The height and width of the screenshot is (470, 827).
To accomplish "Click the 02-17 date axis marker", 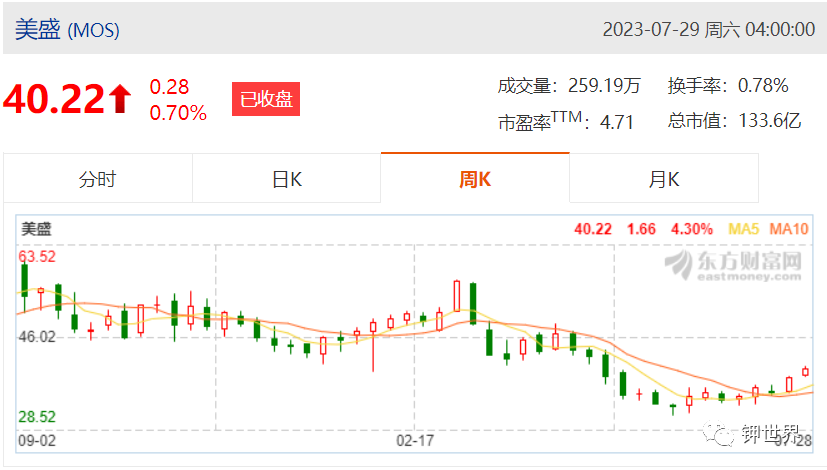I will pyautogui.click(x=415, y=440).
